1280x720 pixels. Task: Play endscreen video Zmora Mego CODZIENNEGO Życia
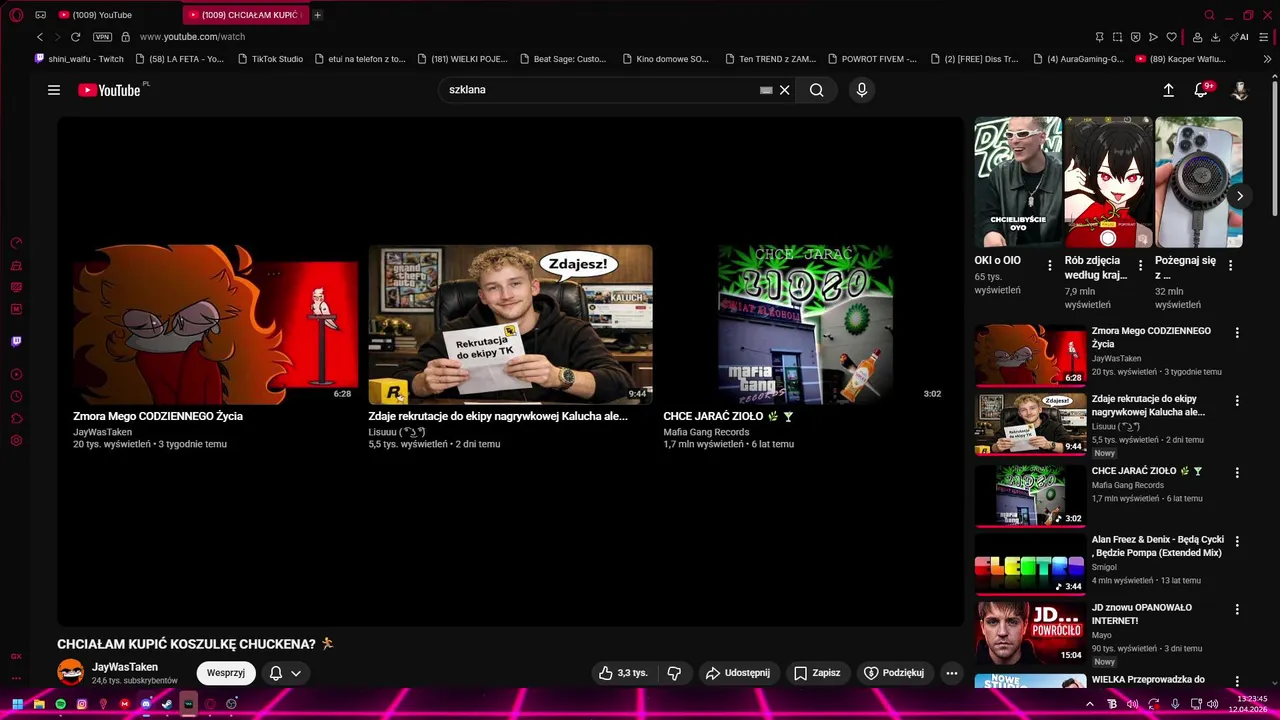tap(215, 325)
